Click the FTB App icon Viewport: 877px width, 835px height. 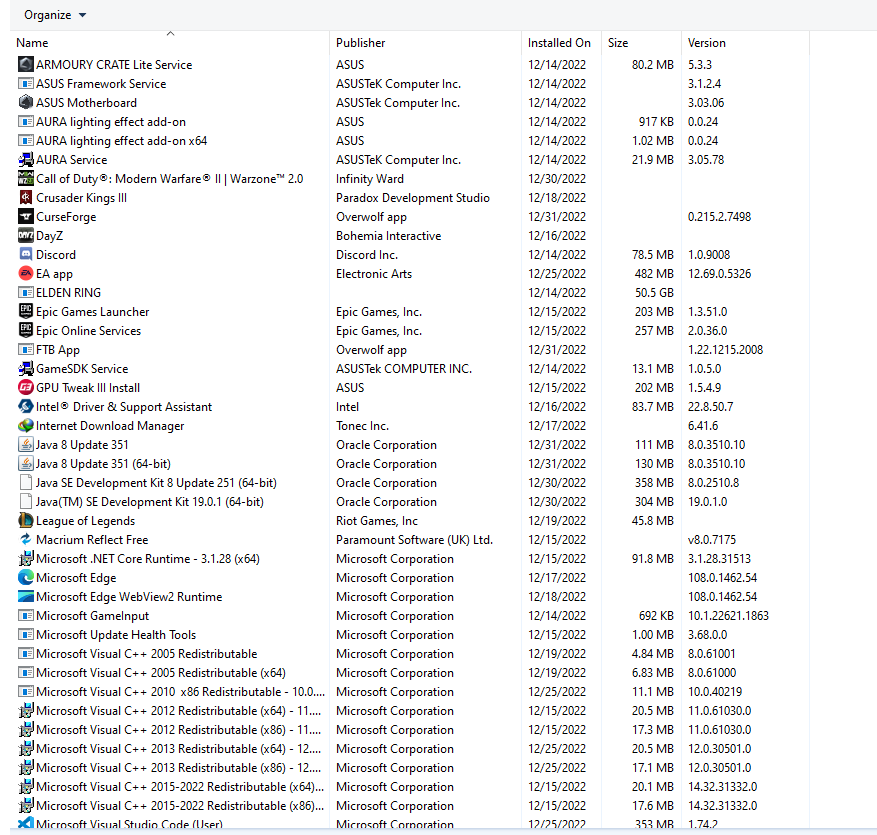coord(26,350)
